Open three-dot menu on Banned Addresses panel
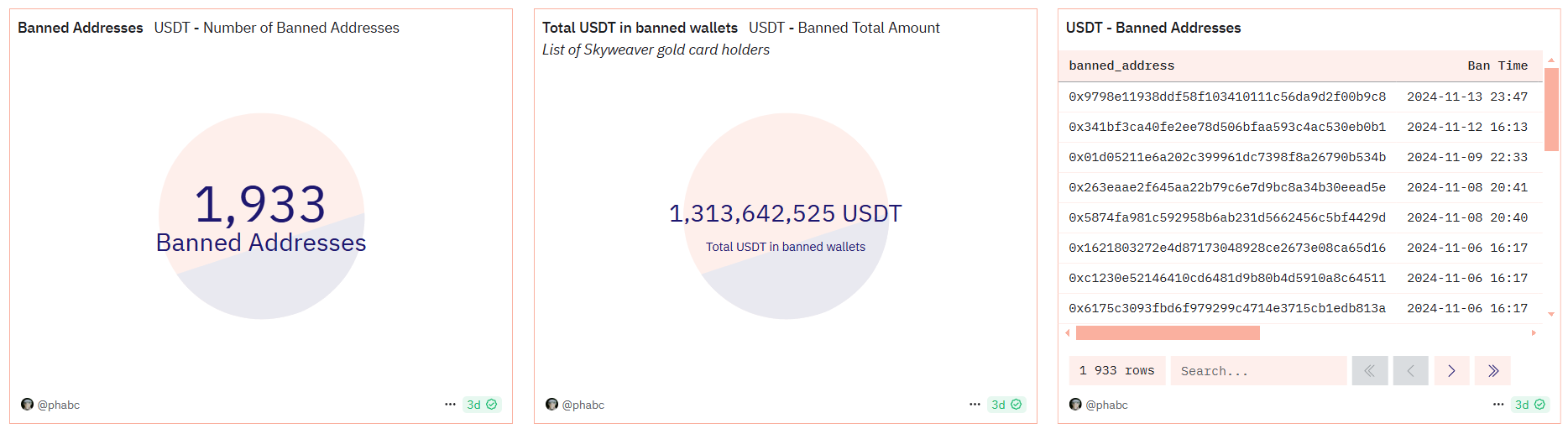 click(451, 405)
